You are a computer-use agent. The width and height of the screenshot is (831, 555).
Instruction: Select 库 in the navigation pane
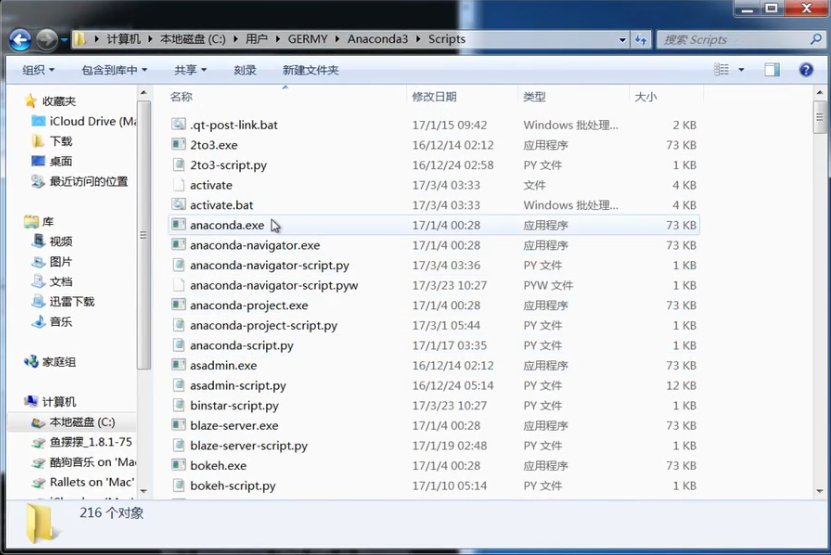39,222
